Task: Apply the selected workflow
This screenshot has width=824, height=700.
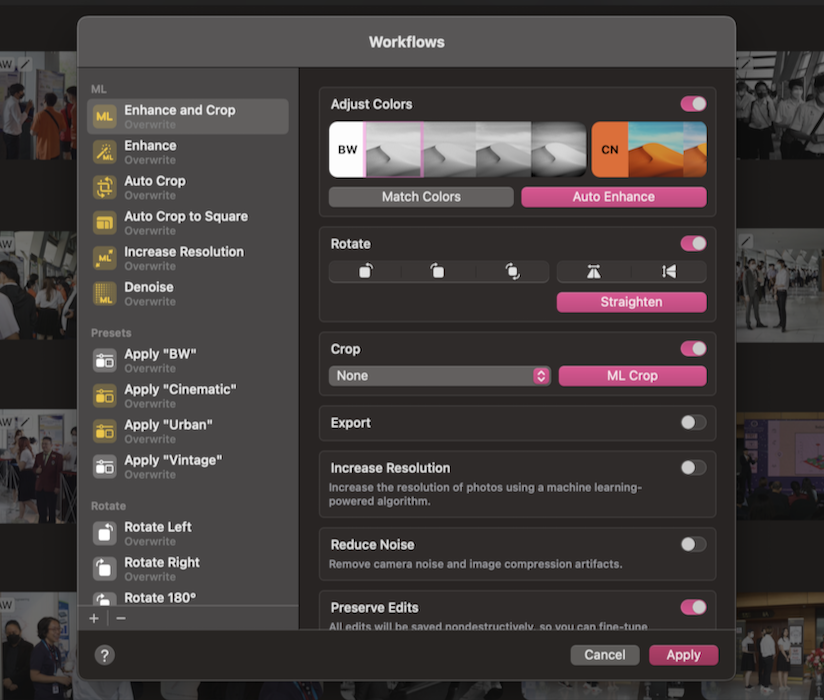Action: (x=683, y=655)
